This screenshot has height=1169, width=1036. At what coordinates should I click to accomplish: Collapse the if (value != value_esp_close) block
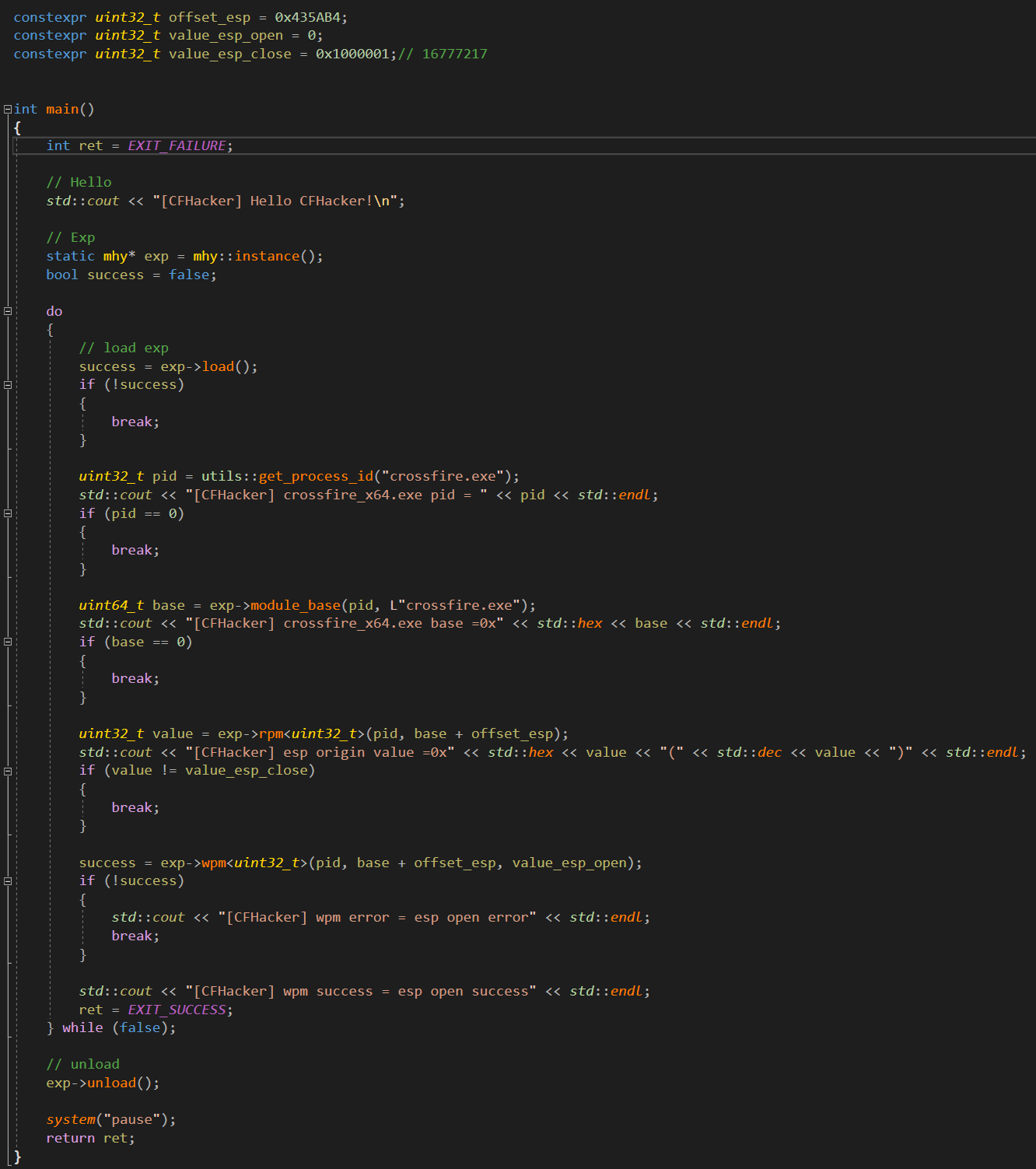click(x=8, y=771)
